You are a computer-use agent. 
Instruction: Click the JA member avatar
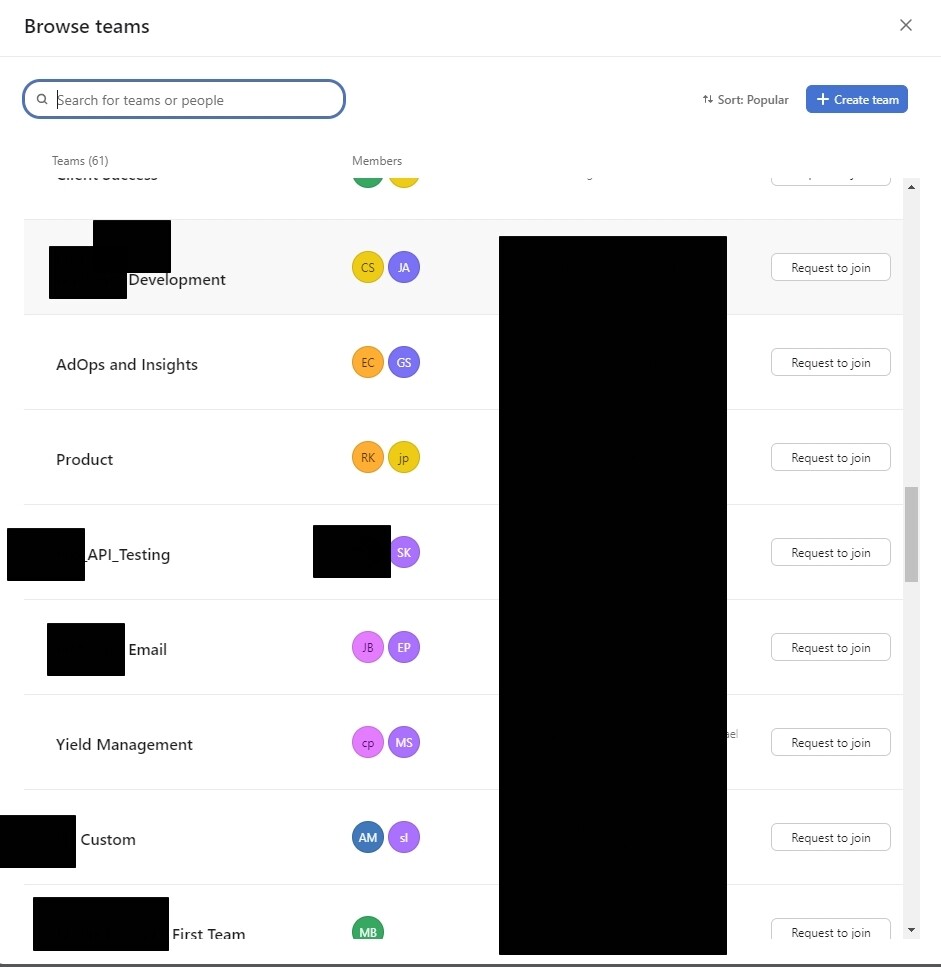(x=404, y=267)
